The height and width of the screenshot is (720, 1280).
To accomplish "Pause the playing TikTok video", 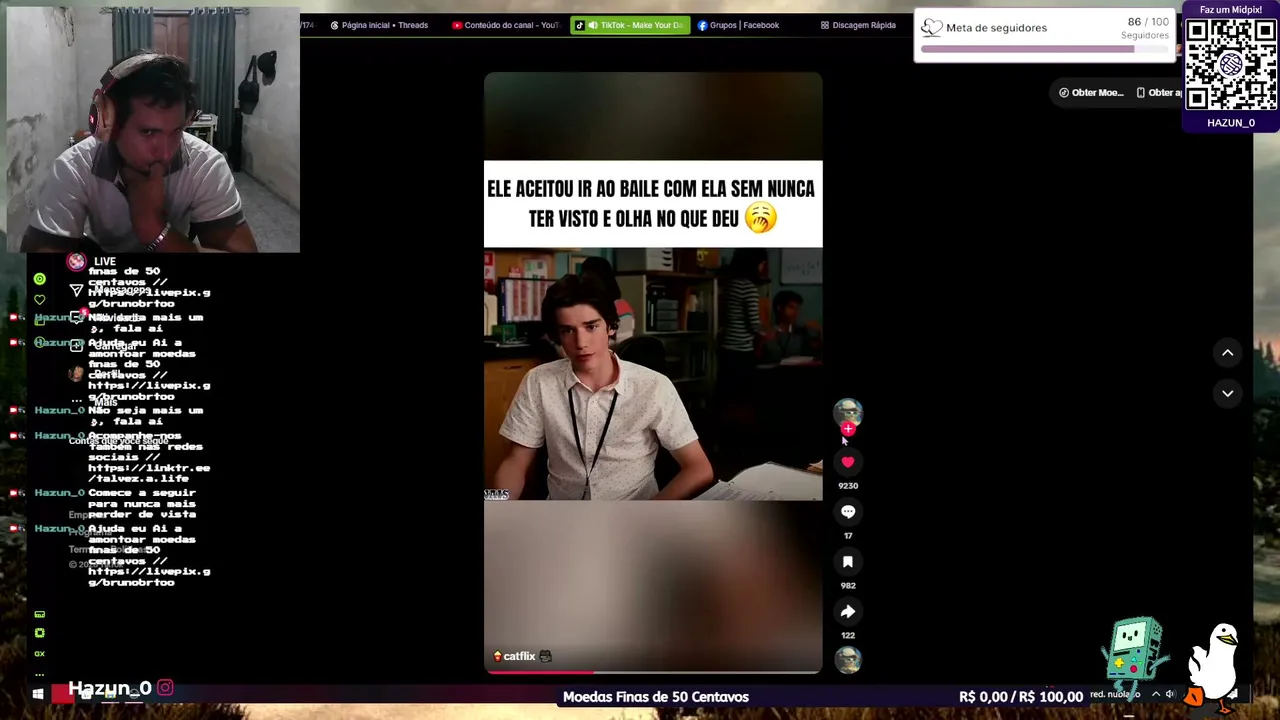I will point(653,372).
